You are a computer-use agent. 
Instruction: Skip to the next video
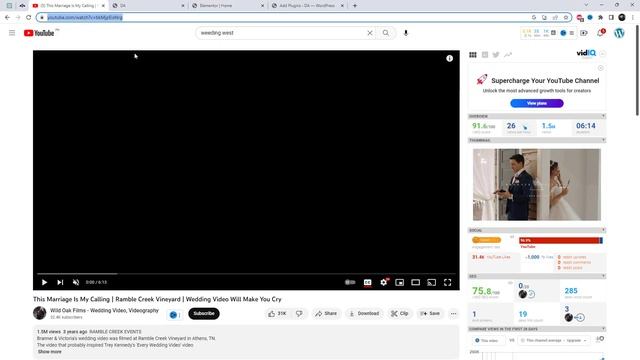point(60,282)
